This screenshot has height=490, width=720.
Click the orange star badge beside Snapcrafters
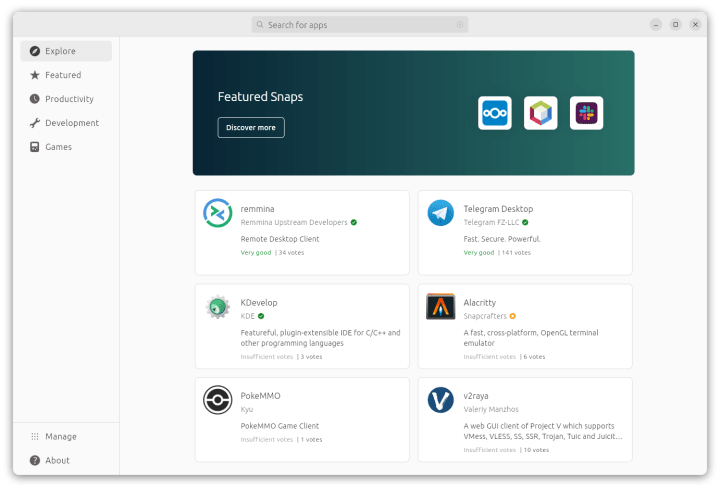click(x=513, y=316)
